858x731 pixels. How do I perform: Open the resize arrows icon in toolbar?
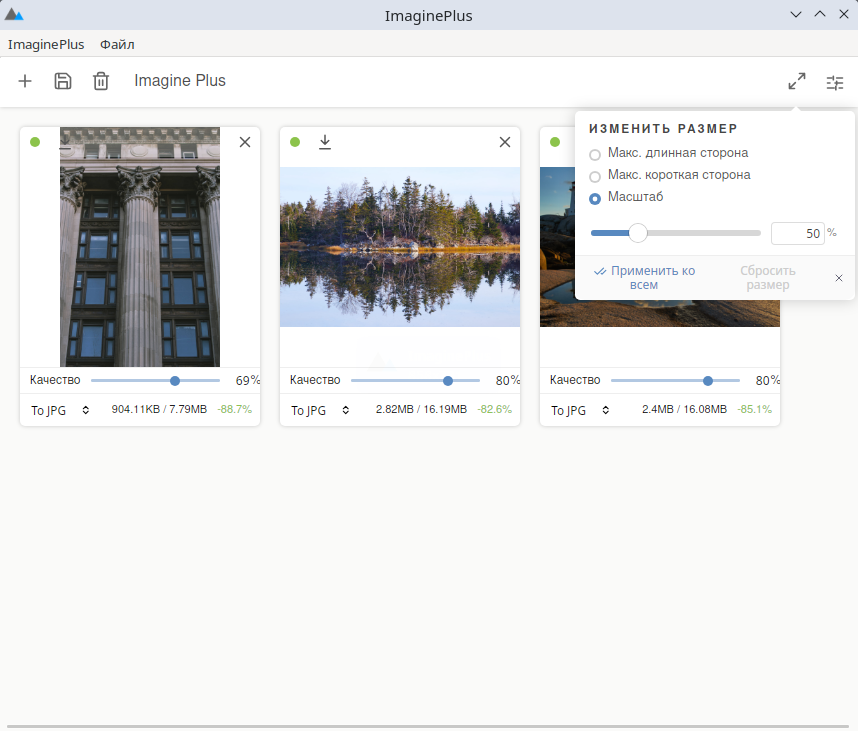click(x=797, y=82)
